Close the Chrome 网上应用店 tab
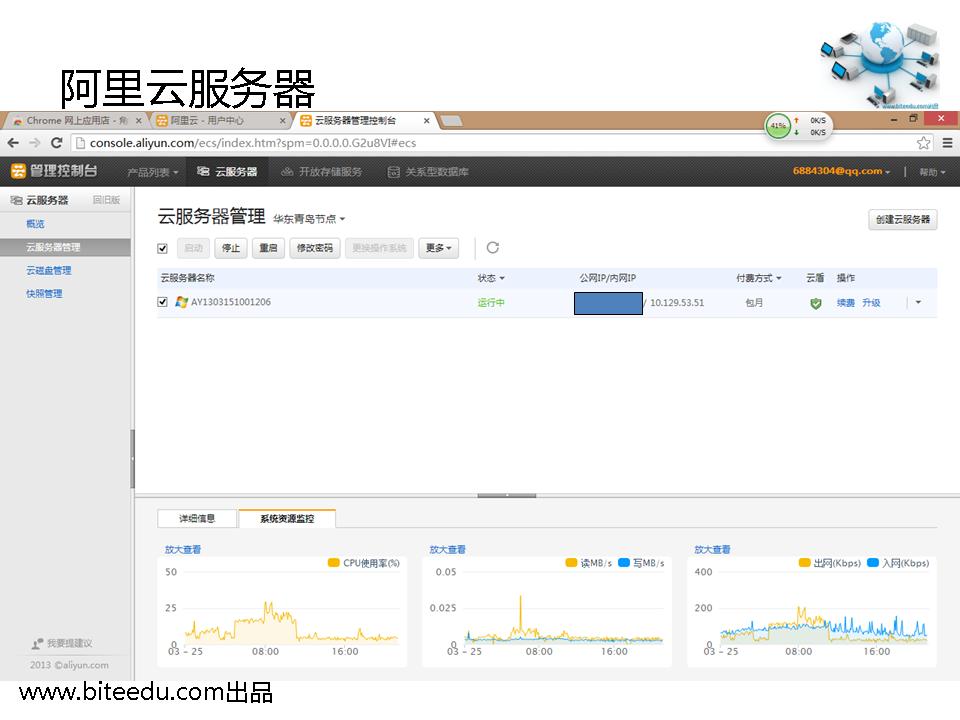The image size is (960, 720). (138, 121)
